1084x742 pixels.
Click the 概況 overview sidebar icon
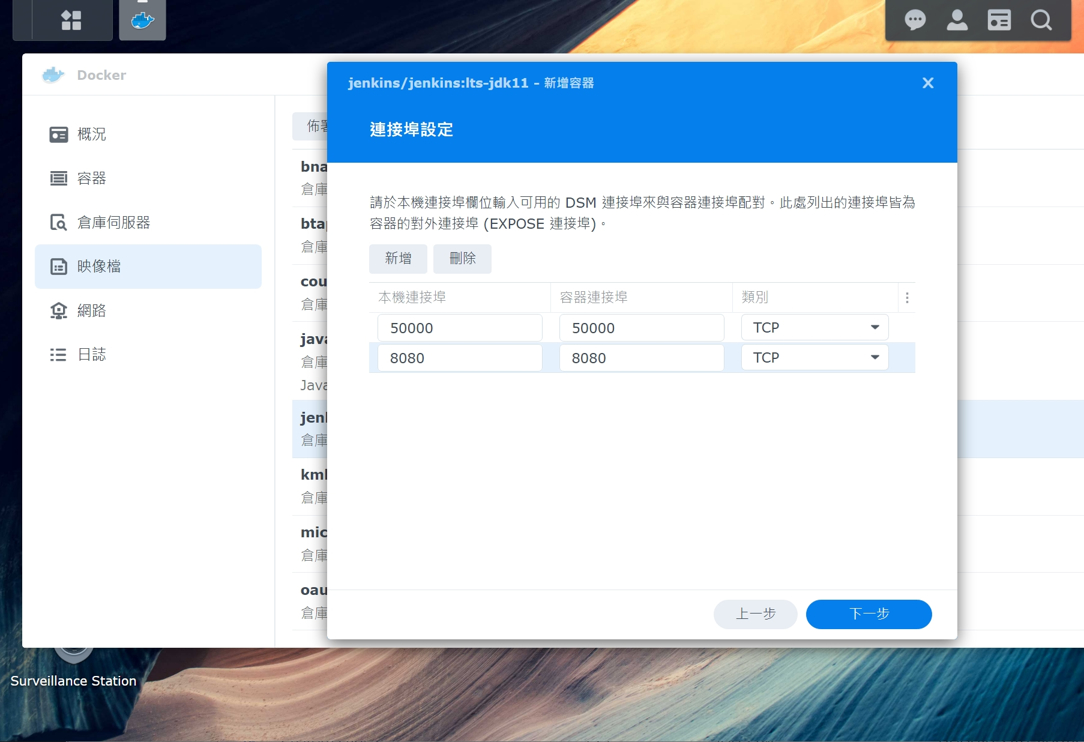[x=59, y=134]
